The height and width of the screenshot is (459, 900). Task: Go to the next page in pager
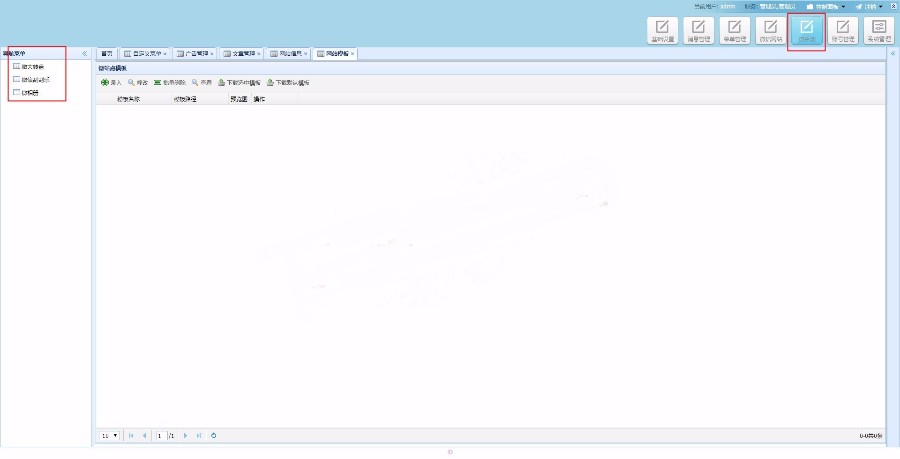point(185,435)
